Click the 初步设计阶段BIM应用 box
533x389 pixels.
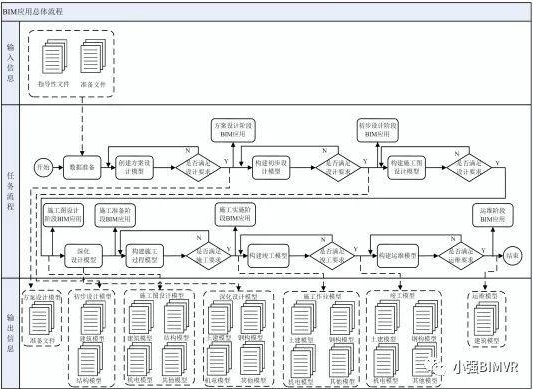(378, 130)
